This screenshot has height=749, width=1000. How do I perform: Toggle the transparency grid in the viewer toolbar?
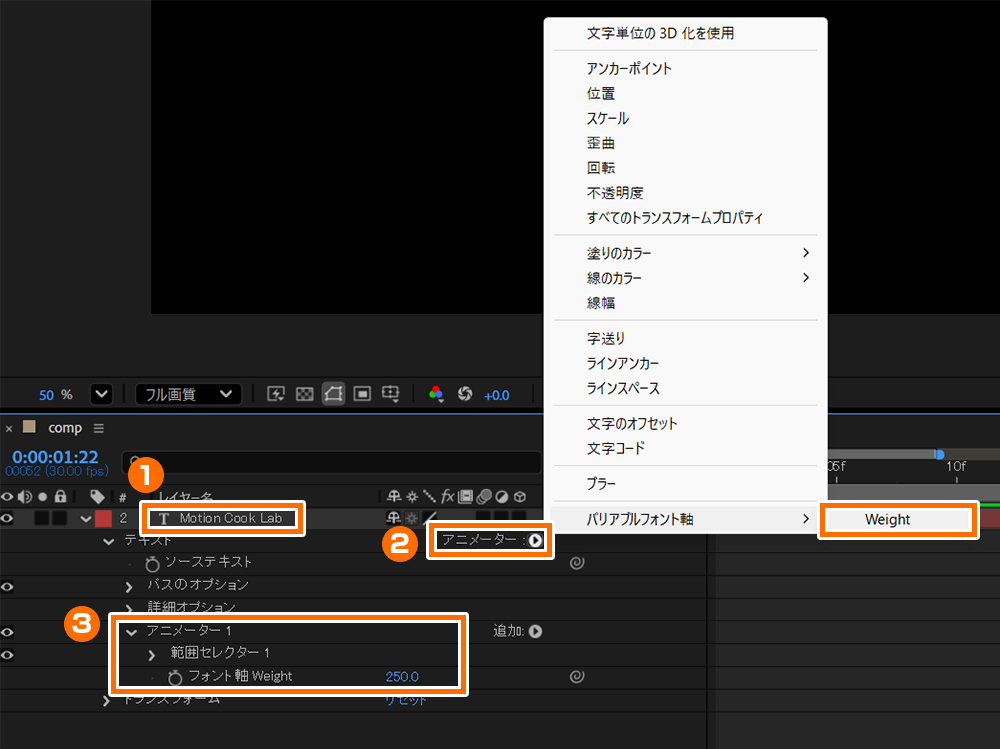click(x=303, y=394)
